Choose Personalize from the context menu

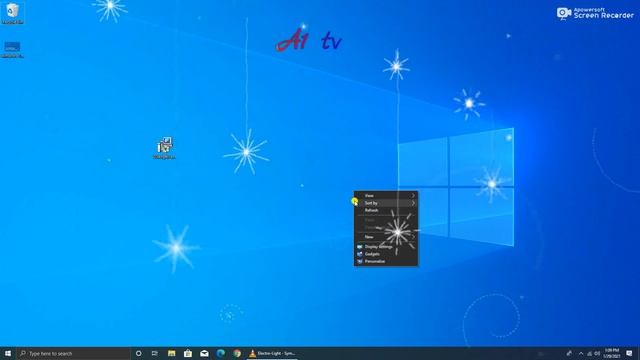coord(386,261)
